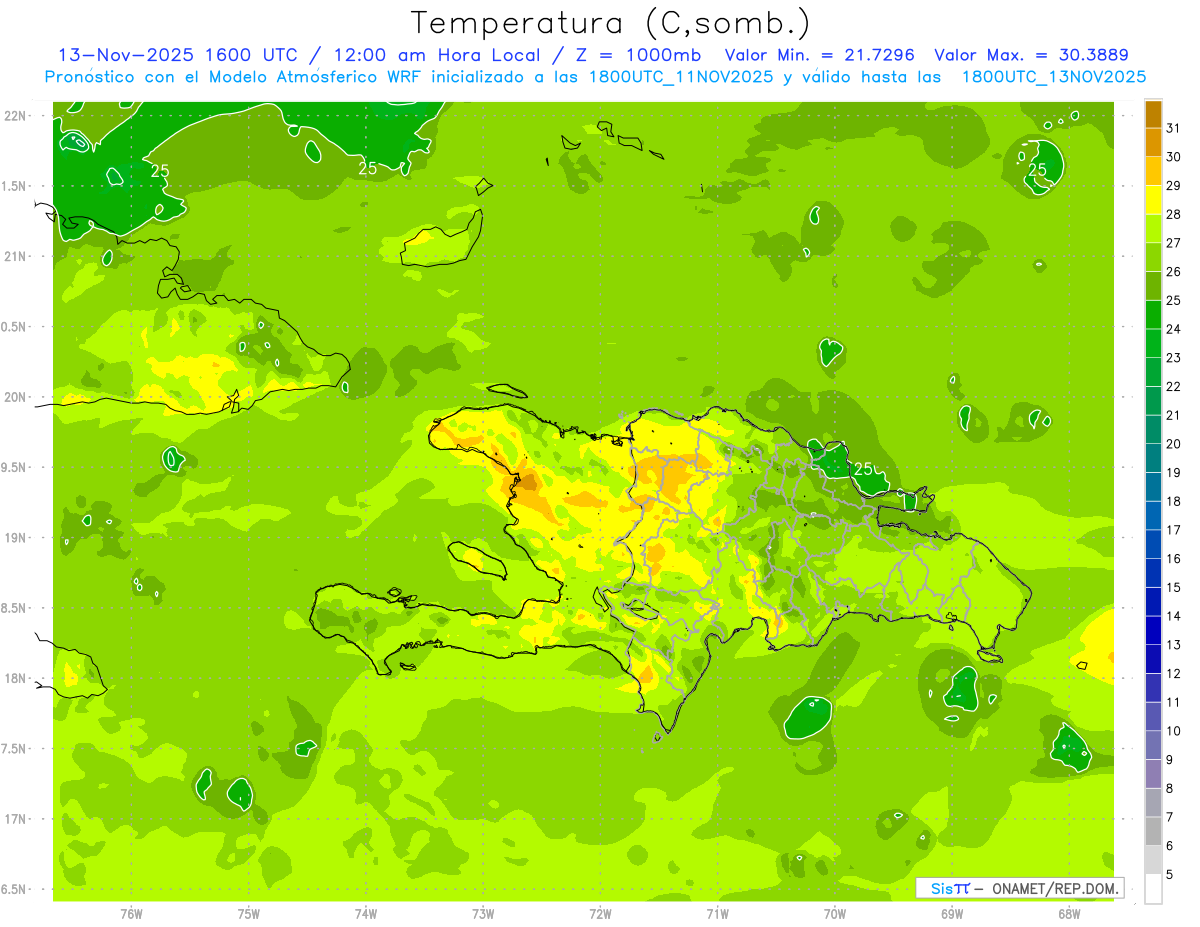Image resolution: width=1200 pixels, height=927 pixels.
Task: Click the "25" contour label near the top-right corner
Action: (x=1037, y=169)
